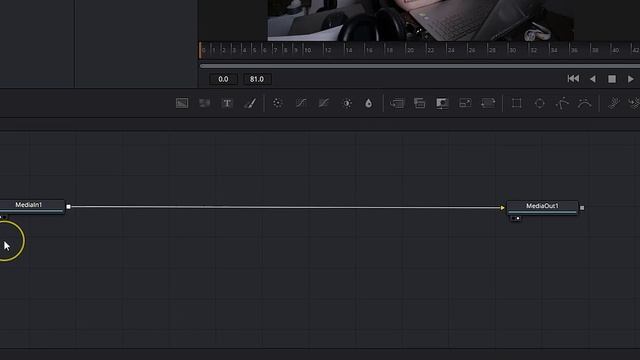Add a Rectangle mask node
Image resolution: width=640 pixels, height=360 pixels.
[x=517, y=103]
